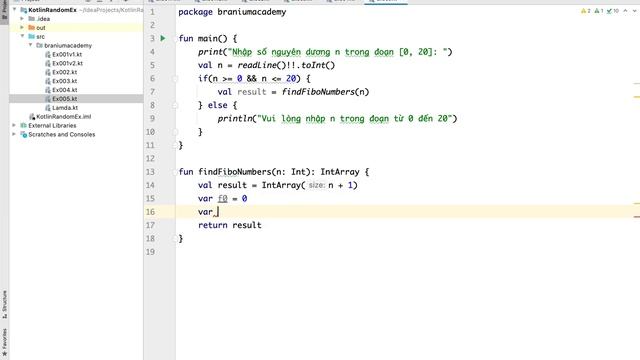Click the .idea folder icon

tap(31, 19)
